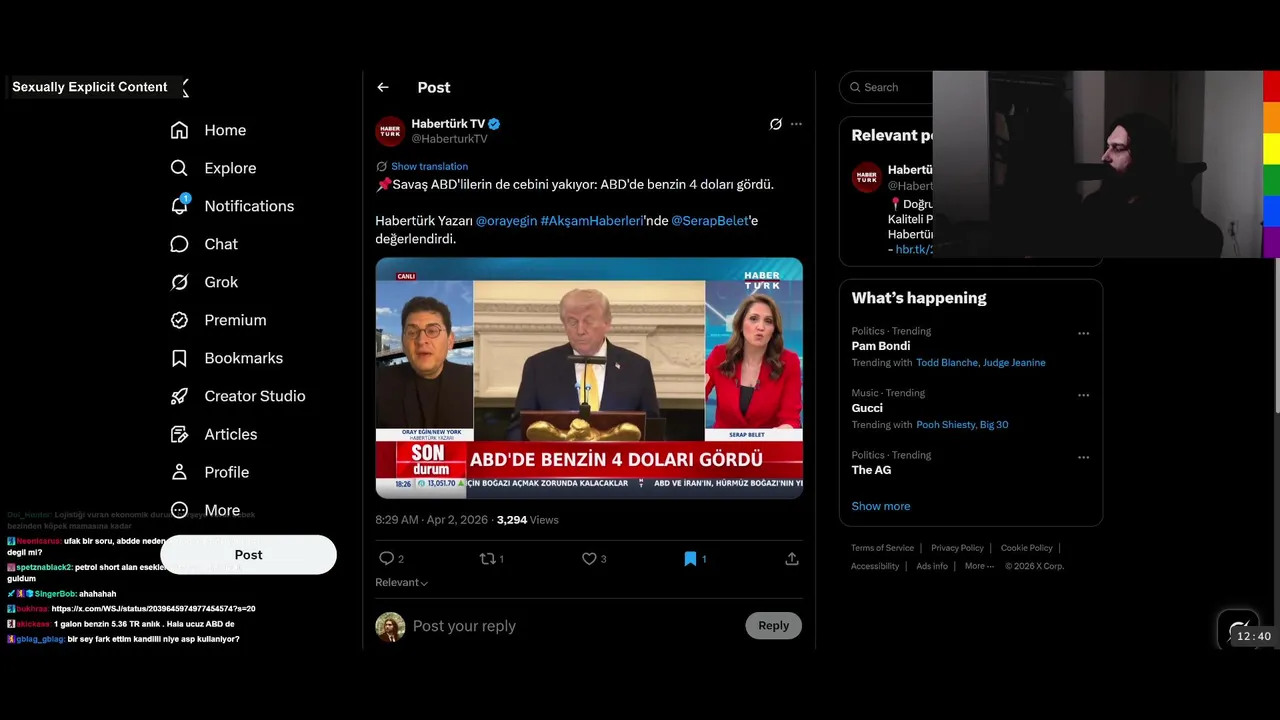The width and height of the screenshot is (1280, 720).
Task: Navigate to Explore menu item
Action: [x=230, y=168]
